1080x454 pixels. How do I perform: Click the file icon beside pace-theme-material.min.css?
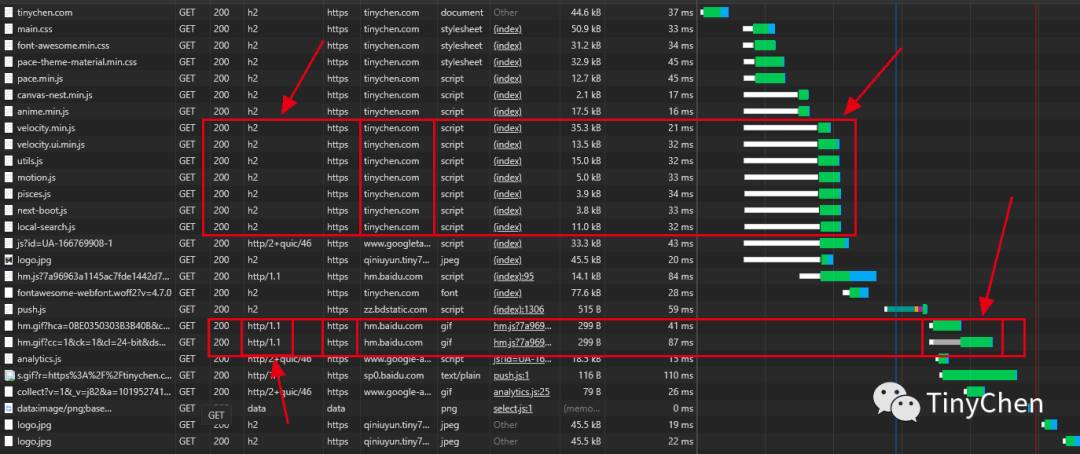click(8, 62)
